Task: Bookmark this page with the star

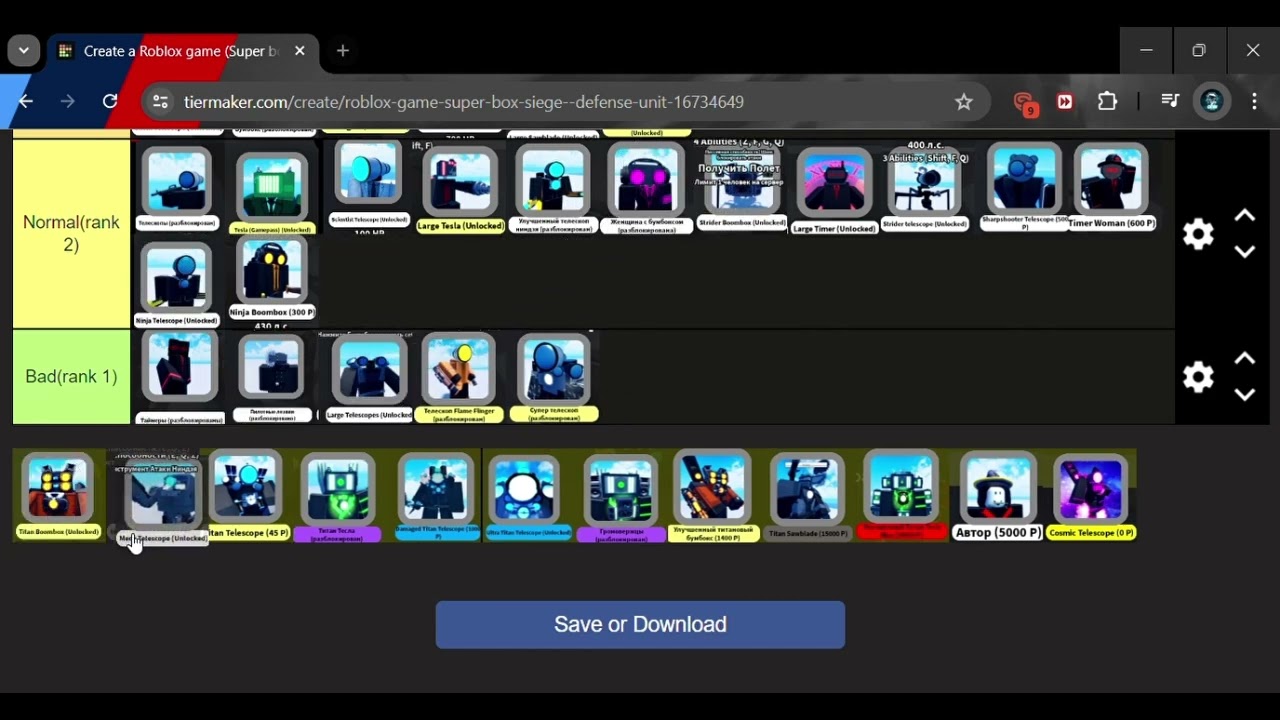Action: coord(964,102)
